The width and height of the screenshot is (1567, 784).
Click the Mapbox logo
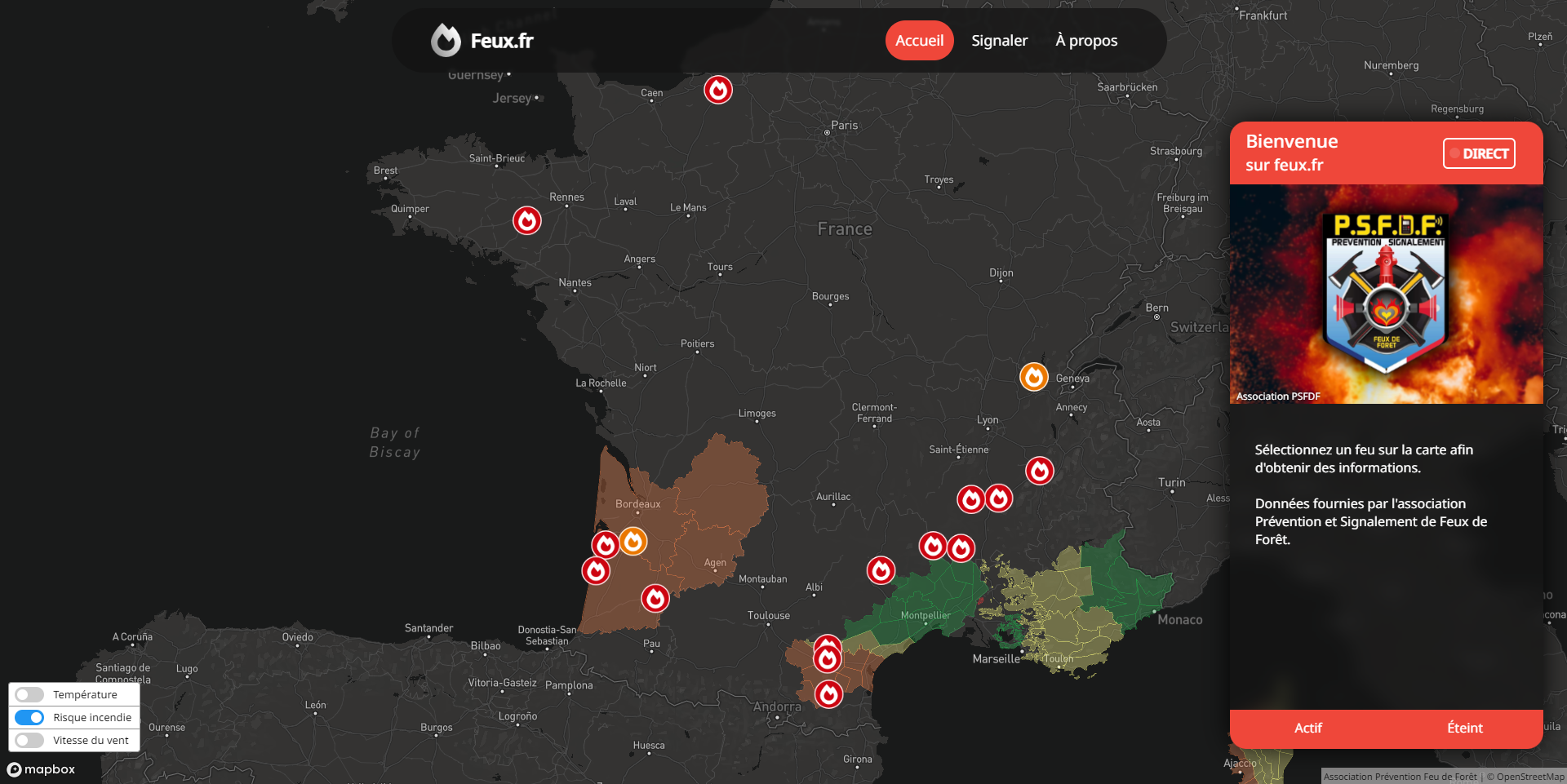[x=38, y=769]
